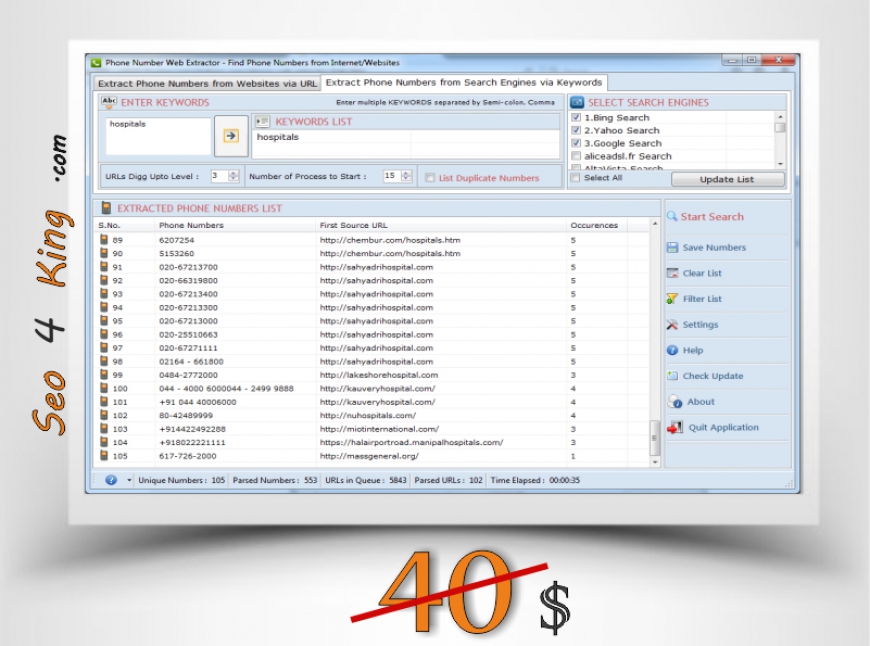Click the phone icon of row 105

pos(104,456)
